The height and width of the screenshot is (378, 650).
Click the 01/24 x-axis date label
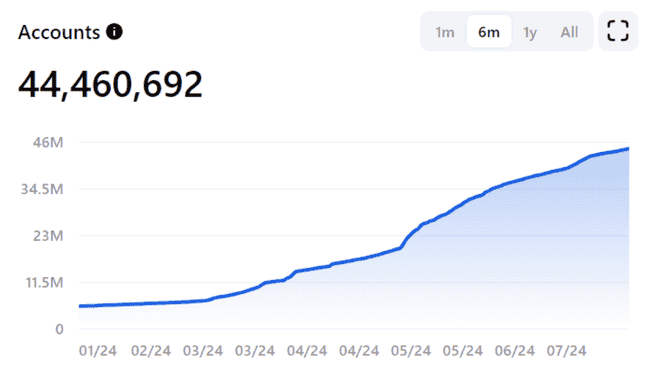pyautogui.click(x=98, y=351)
